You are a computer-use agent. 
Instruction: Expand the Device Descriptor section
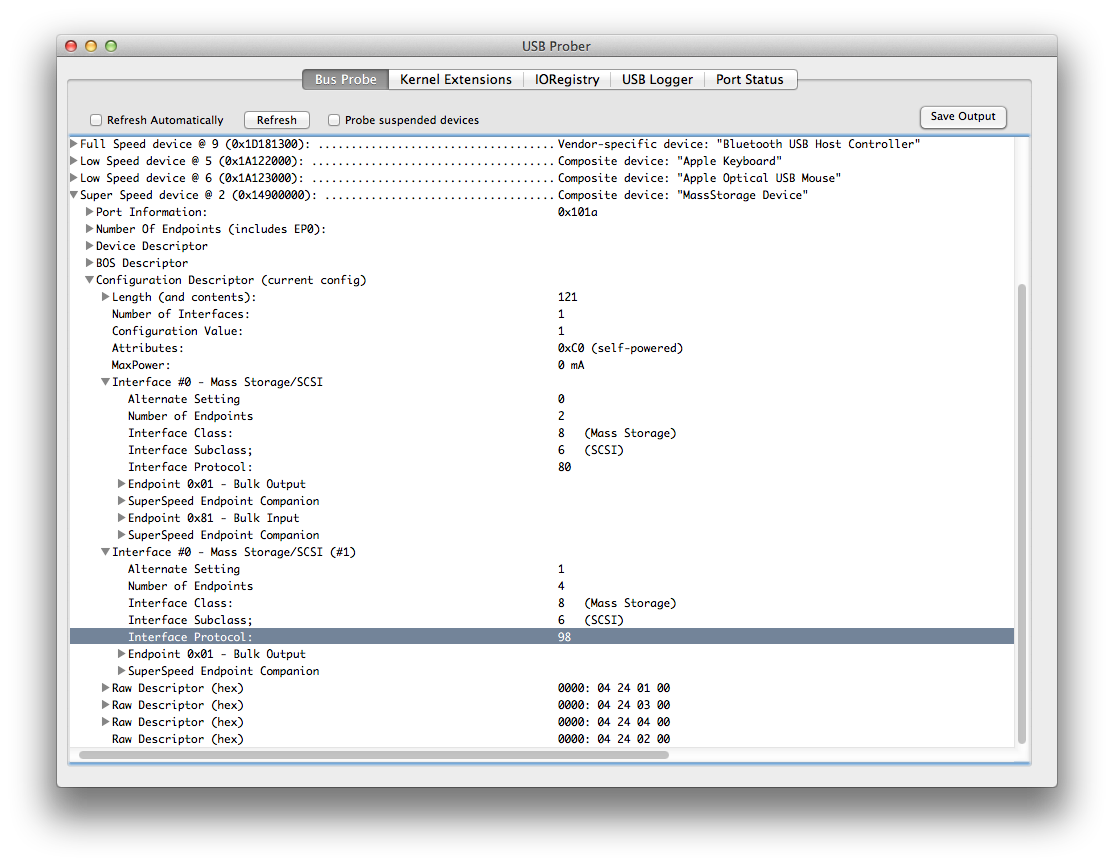(x=89, y=245)
